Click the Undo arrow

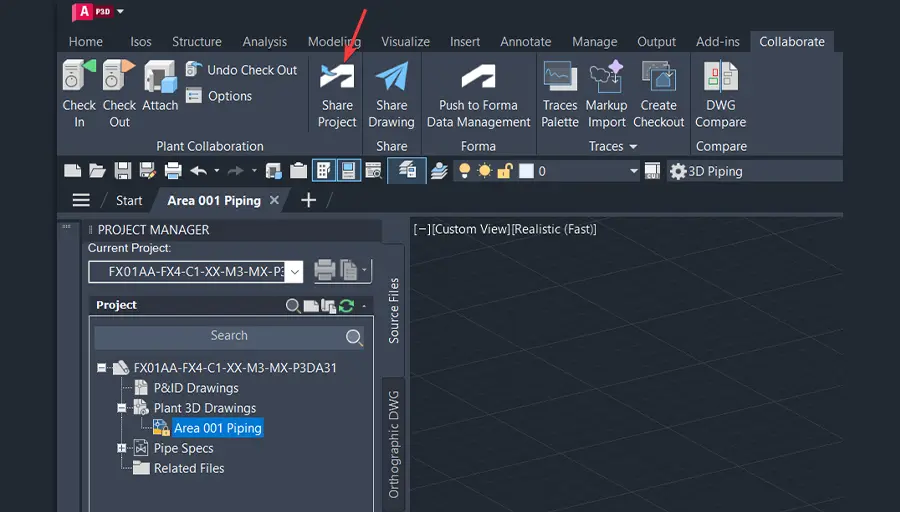click(199, 170)
